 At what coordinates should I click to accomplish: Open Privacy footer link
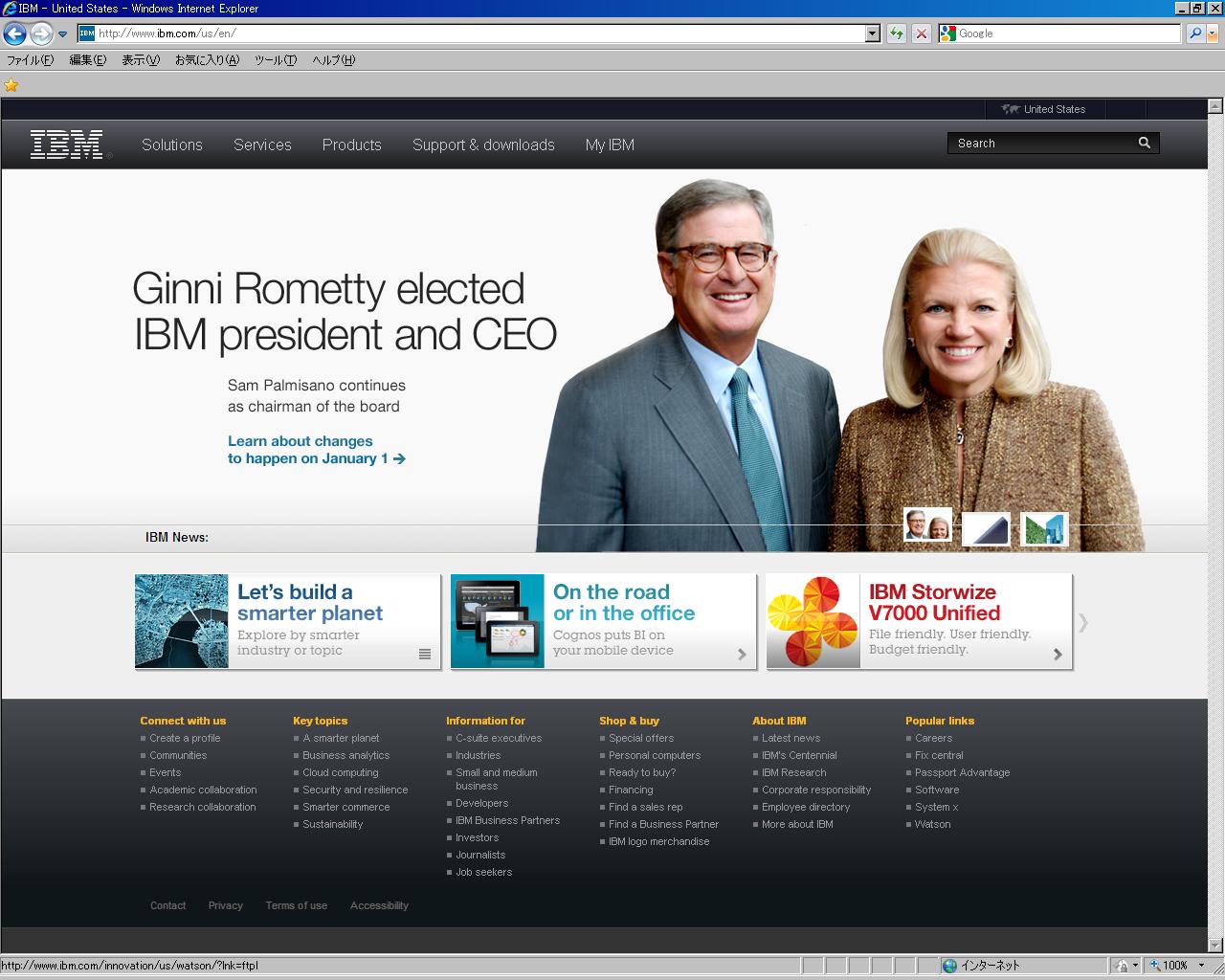pyautogui.click(x=226, y=905)
